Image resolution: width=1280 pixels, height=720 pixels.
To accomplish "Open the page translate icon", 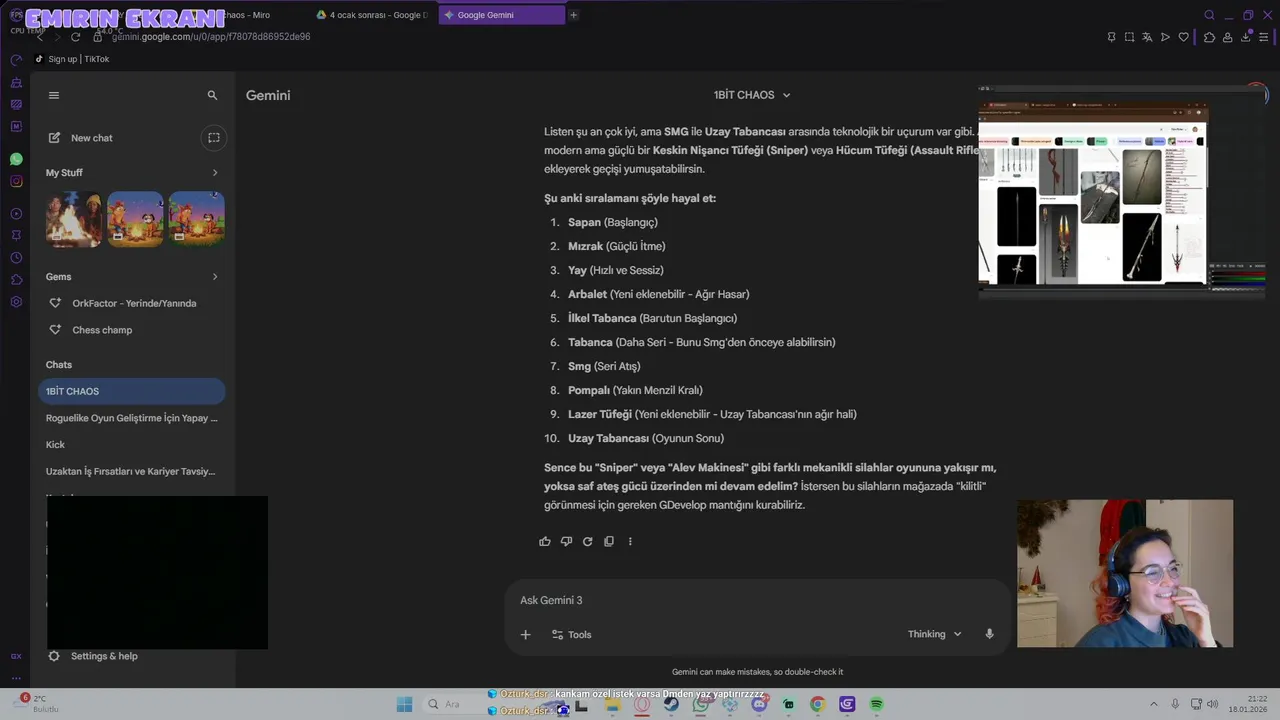I will point(1147,37).
